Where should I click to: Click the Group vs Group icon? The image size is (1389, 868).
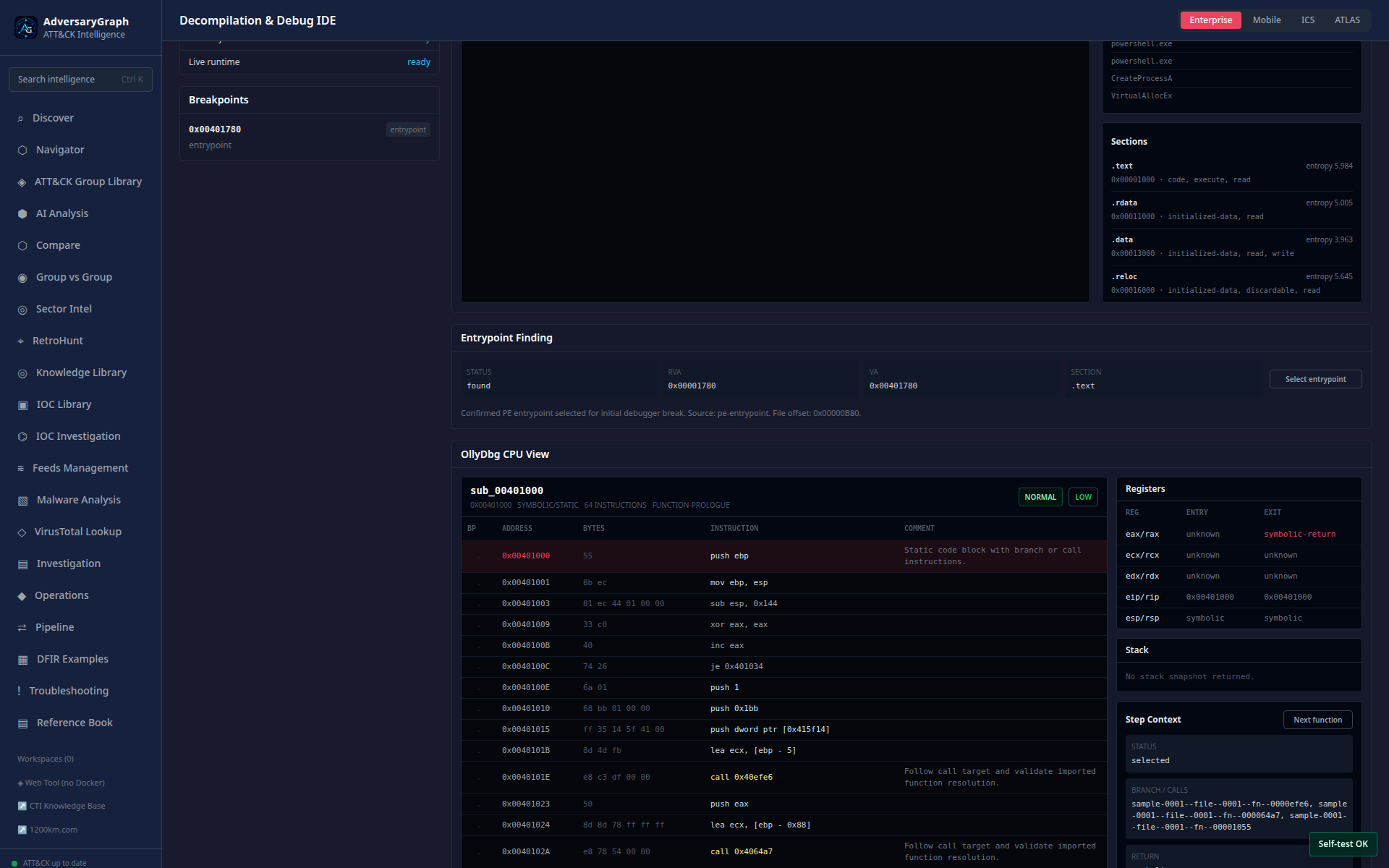click(x=22, y=278)
